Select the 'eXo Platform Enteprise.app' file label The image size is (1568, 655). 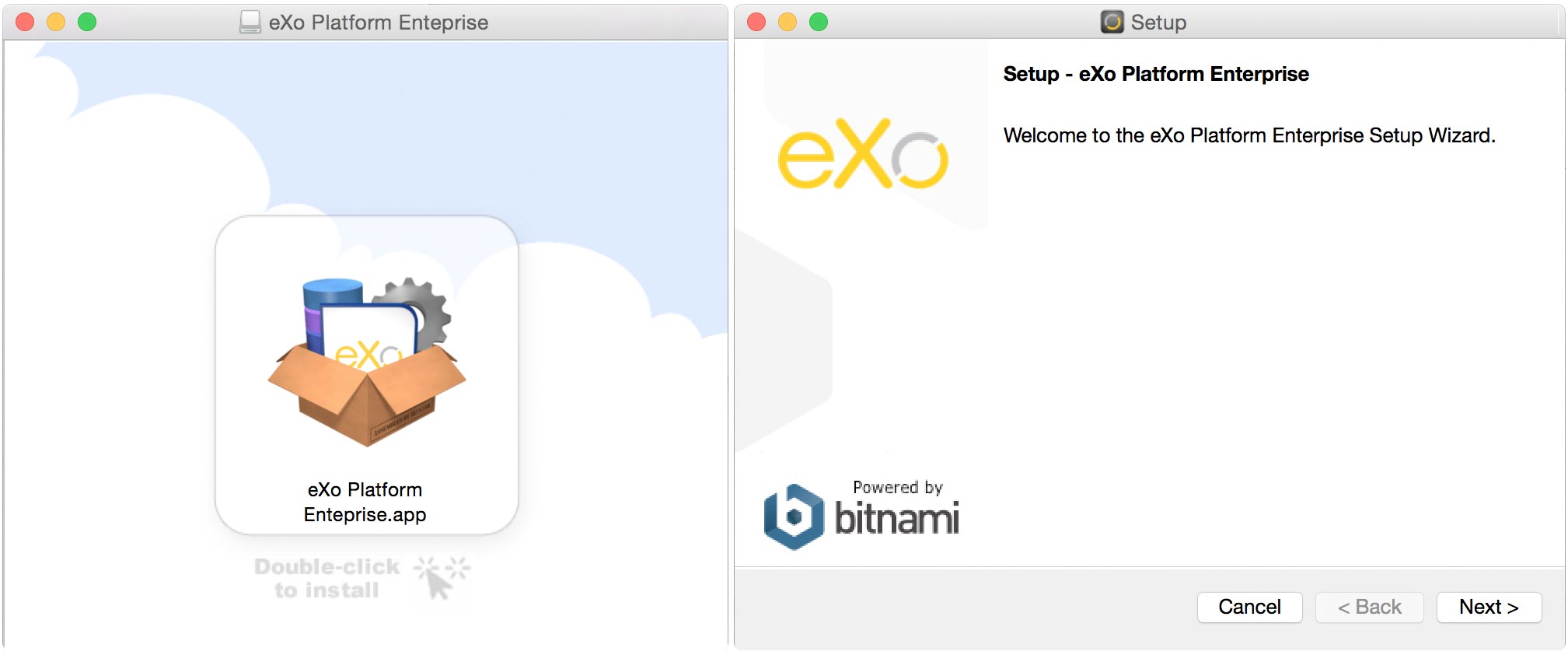pyautogui.click(x=365, y=502)
